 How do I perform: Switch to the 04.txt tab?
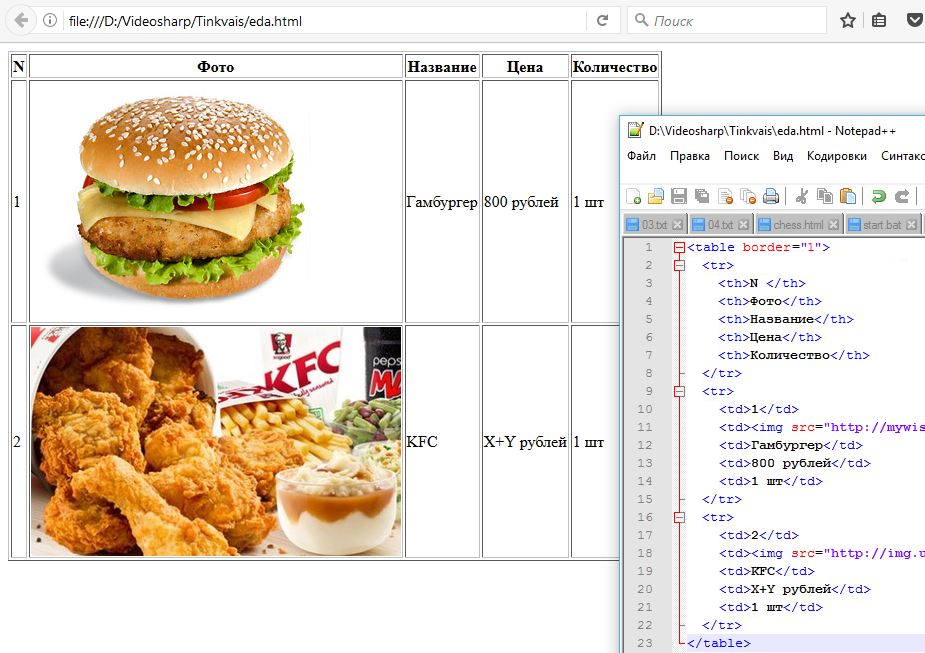[720, 225]
